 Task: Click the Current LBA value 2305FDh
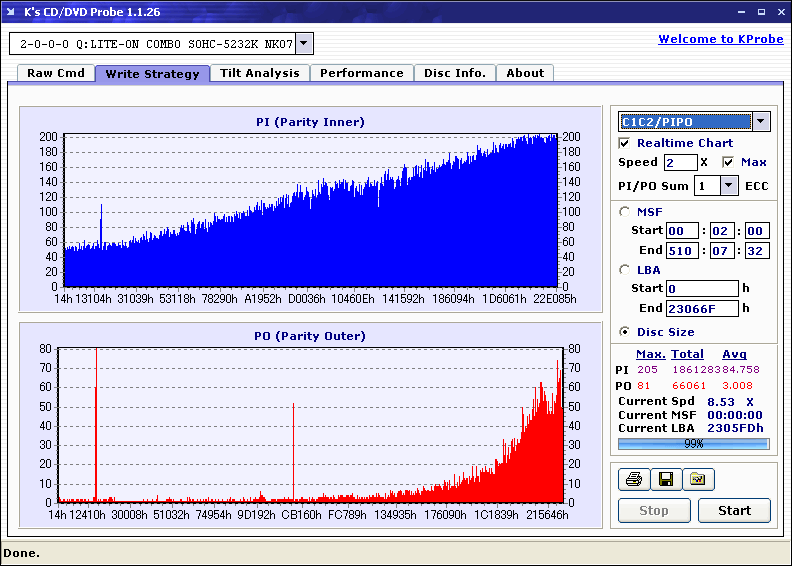pyautogui.click(x=735, y=428)
